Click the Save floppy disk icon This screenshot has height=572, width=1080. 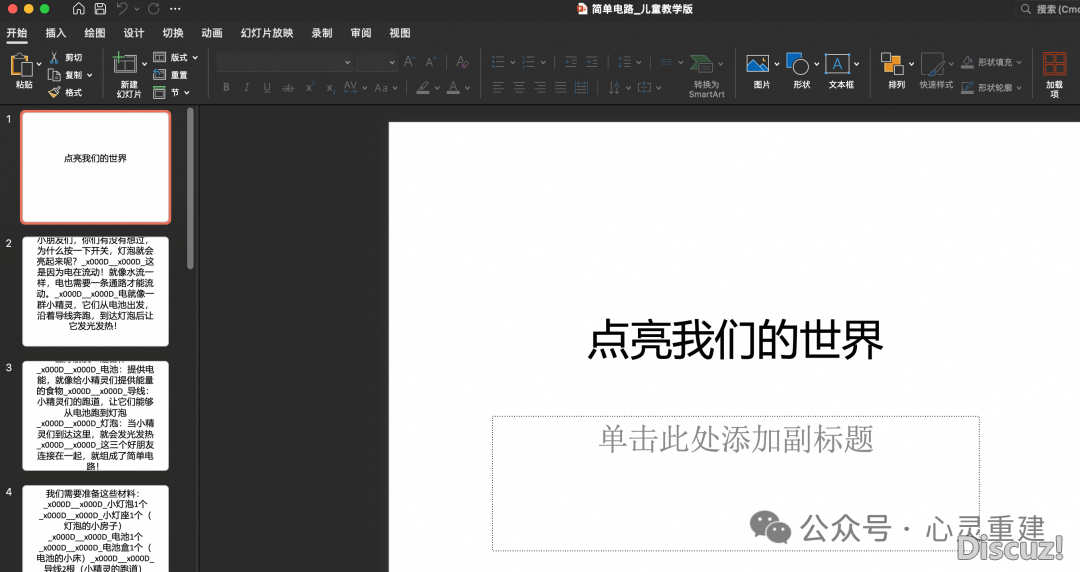tap(100, 9)
